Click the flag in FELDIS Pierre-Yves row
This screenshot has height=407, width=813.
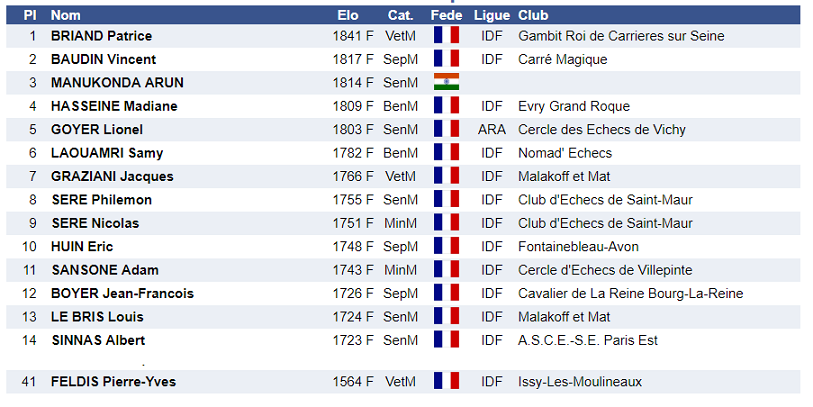pos(446,381)
